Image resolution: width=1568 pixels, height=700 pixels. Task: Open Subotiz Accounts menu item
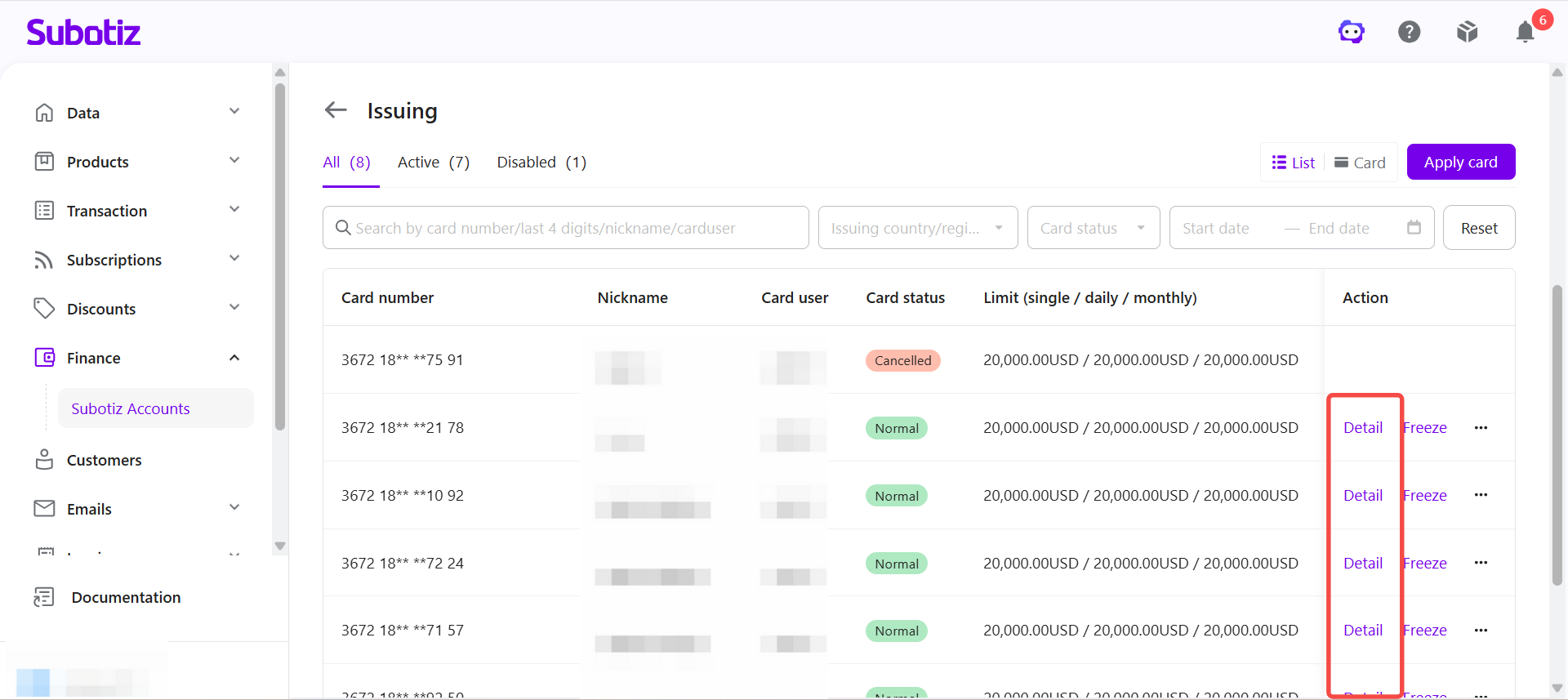point(155,408)
